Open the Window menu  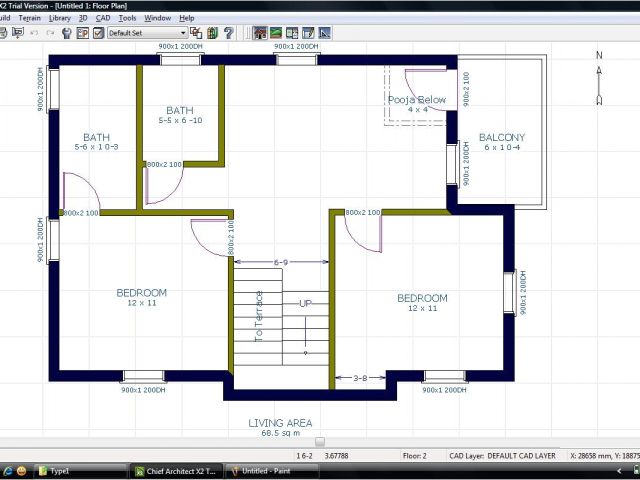pyautogui.click(x=157, y=18)
